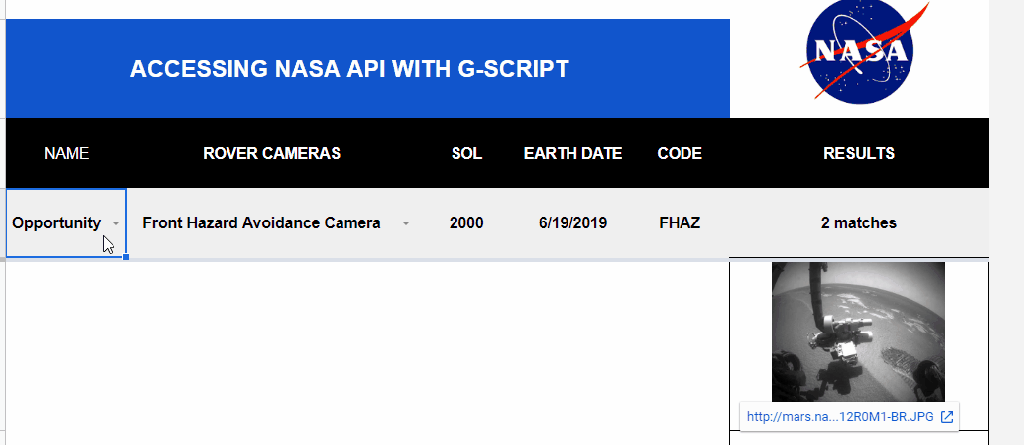Select the 6/19/2019 earth date cell

pos(572,223)
